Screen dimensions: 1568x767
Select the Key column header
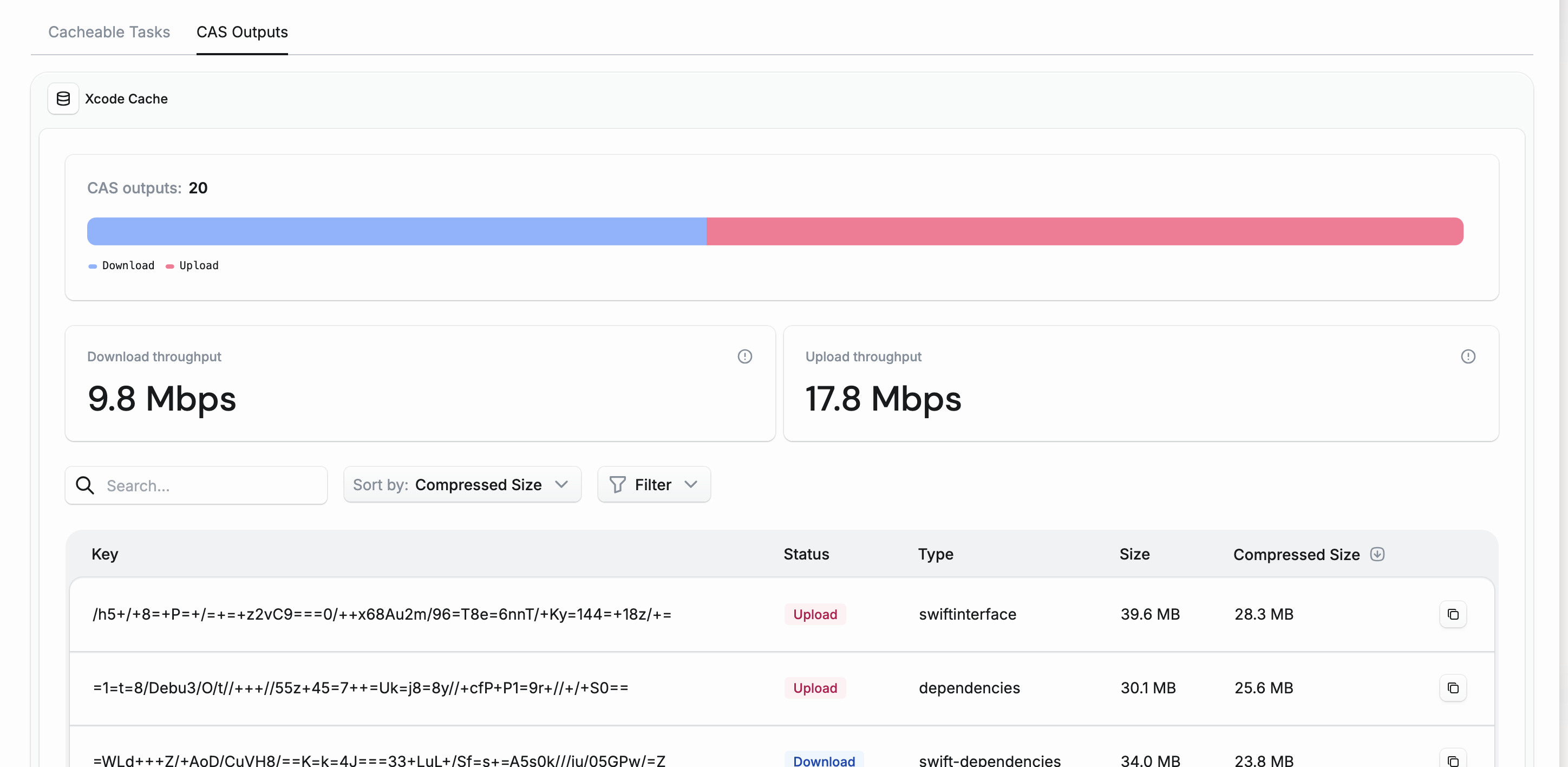(x=104, y=554)
